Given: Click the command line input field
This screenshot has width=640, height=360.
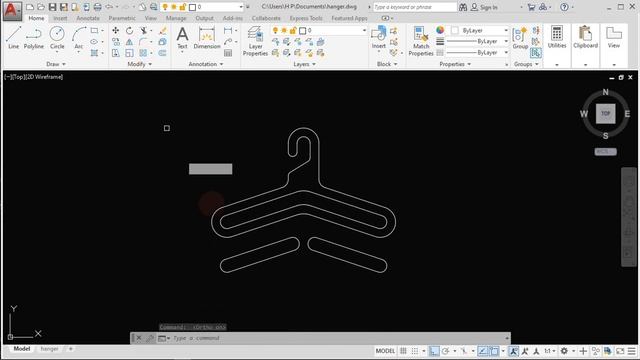Looking at the screenshot, I should (339, 338).
